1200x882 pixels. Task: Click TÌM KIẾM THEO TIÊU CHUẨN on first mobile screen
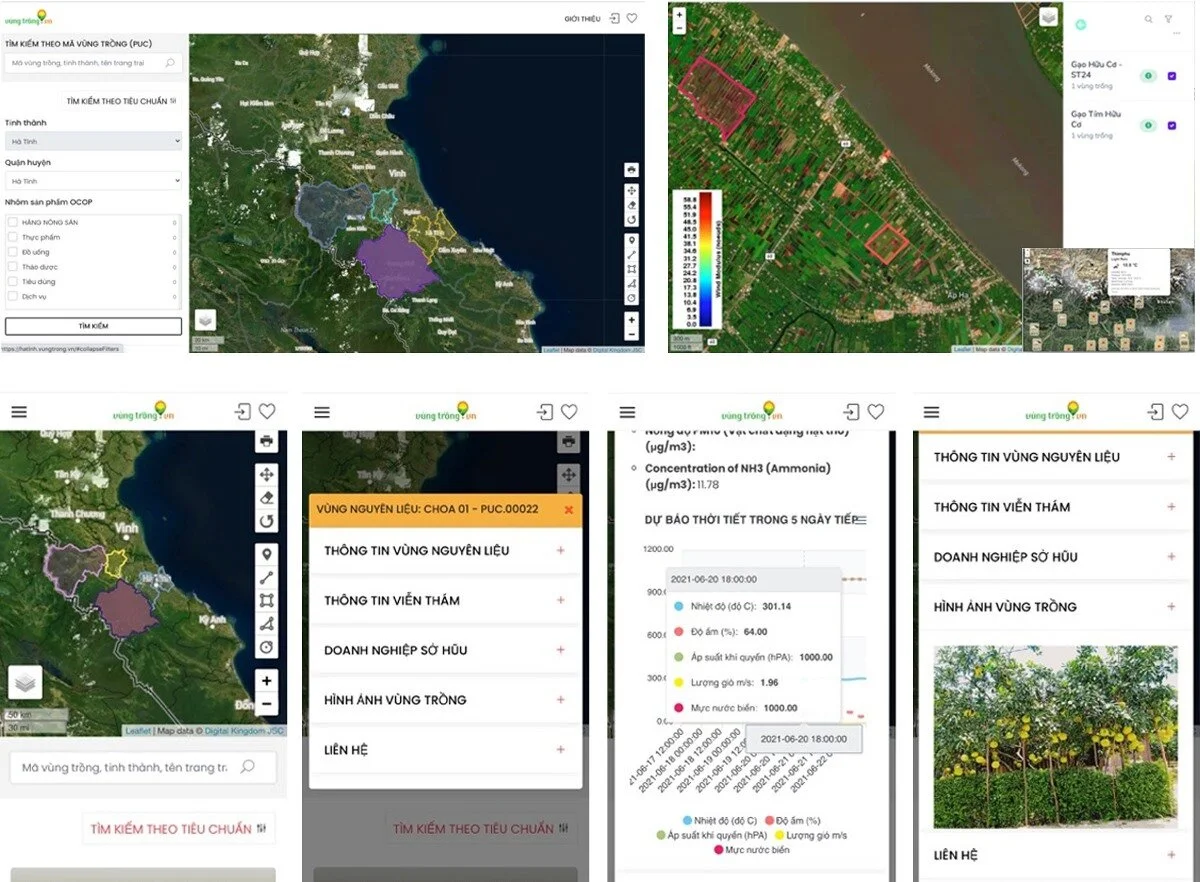click(178, 829)
